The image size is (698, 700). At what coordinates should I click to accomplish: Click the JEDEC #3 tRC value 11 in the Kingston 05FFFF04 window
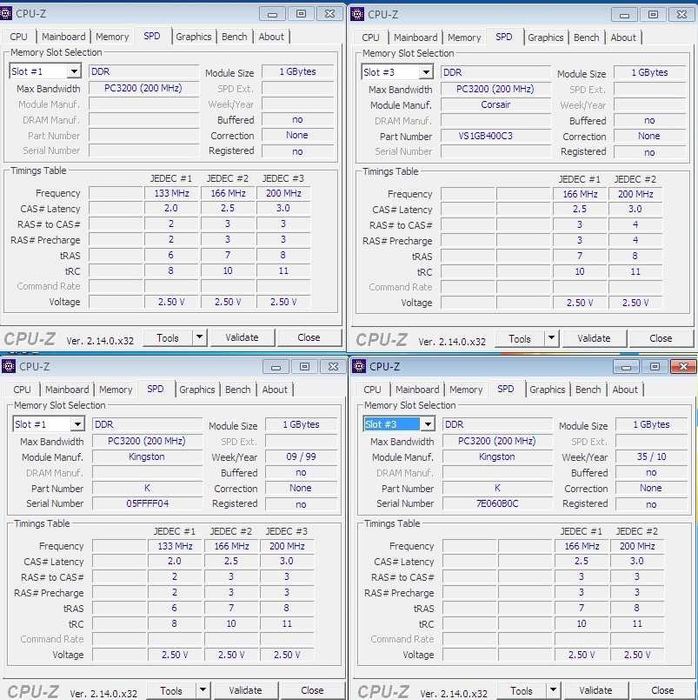coord(287,624)
